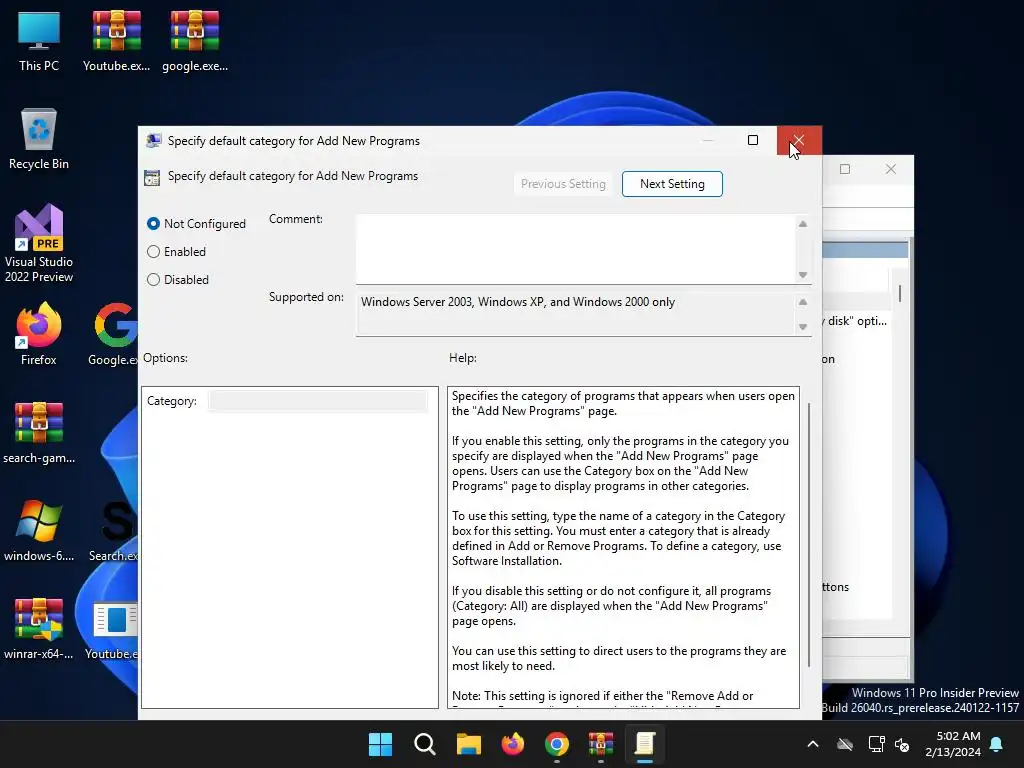The height and width of the screenshot is (768, 1024).
Task: Select Search.ex desktop icon
Action: tap(114, 530)
